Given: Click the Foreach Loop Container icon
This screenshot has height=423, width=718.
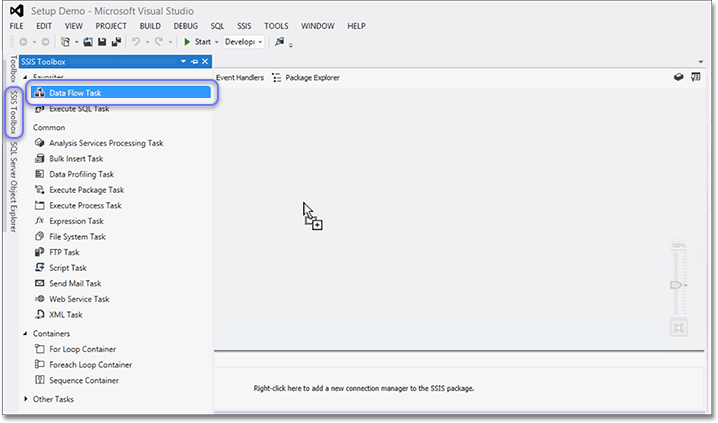Looking at the screenshot, I should [40, 364].
